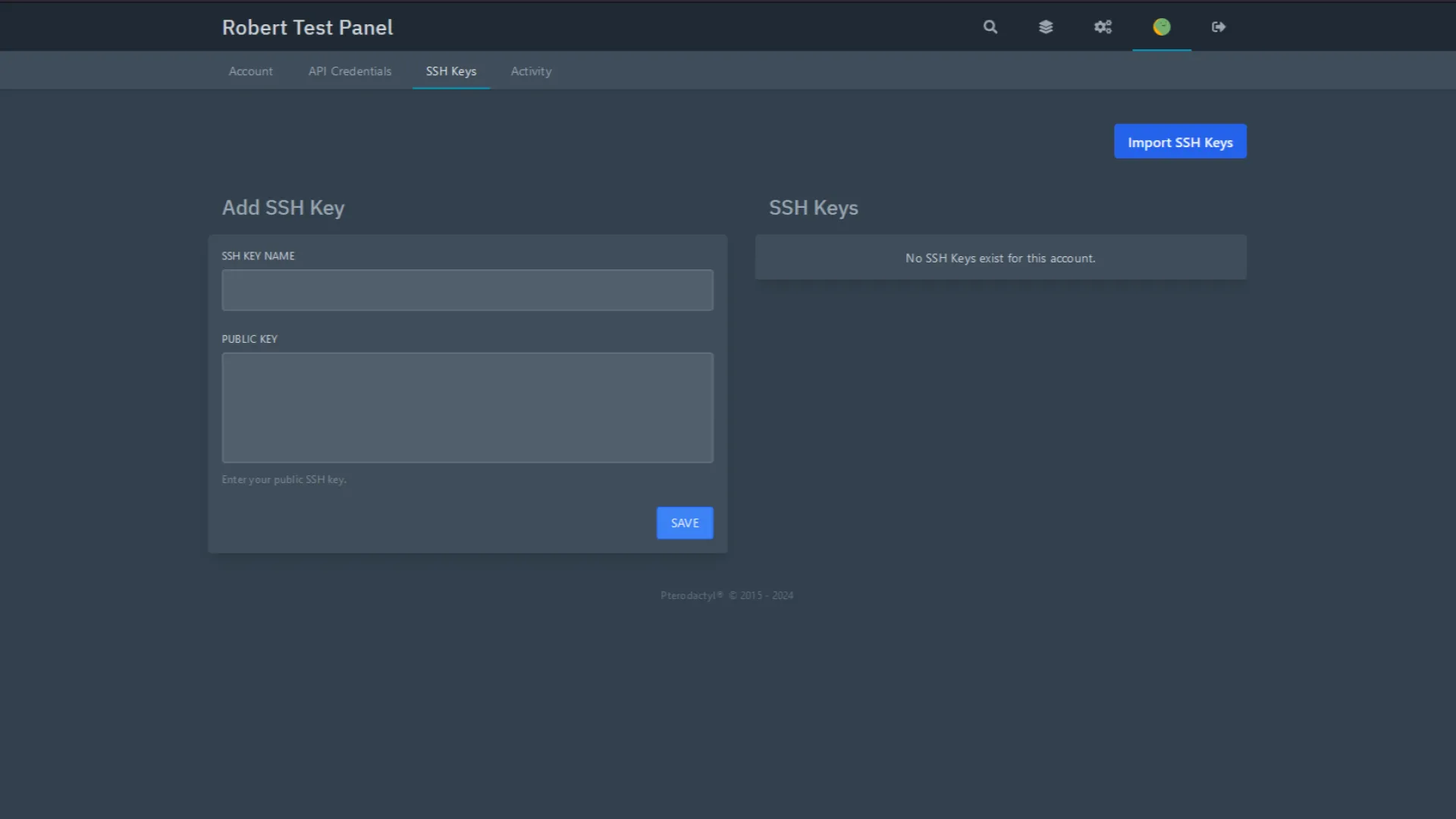Sign out using the logout icon
The image size is (1456, 819).
point(1219,27)
